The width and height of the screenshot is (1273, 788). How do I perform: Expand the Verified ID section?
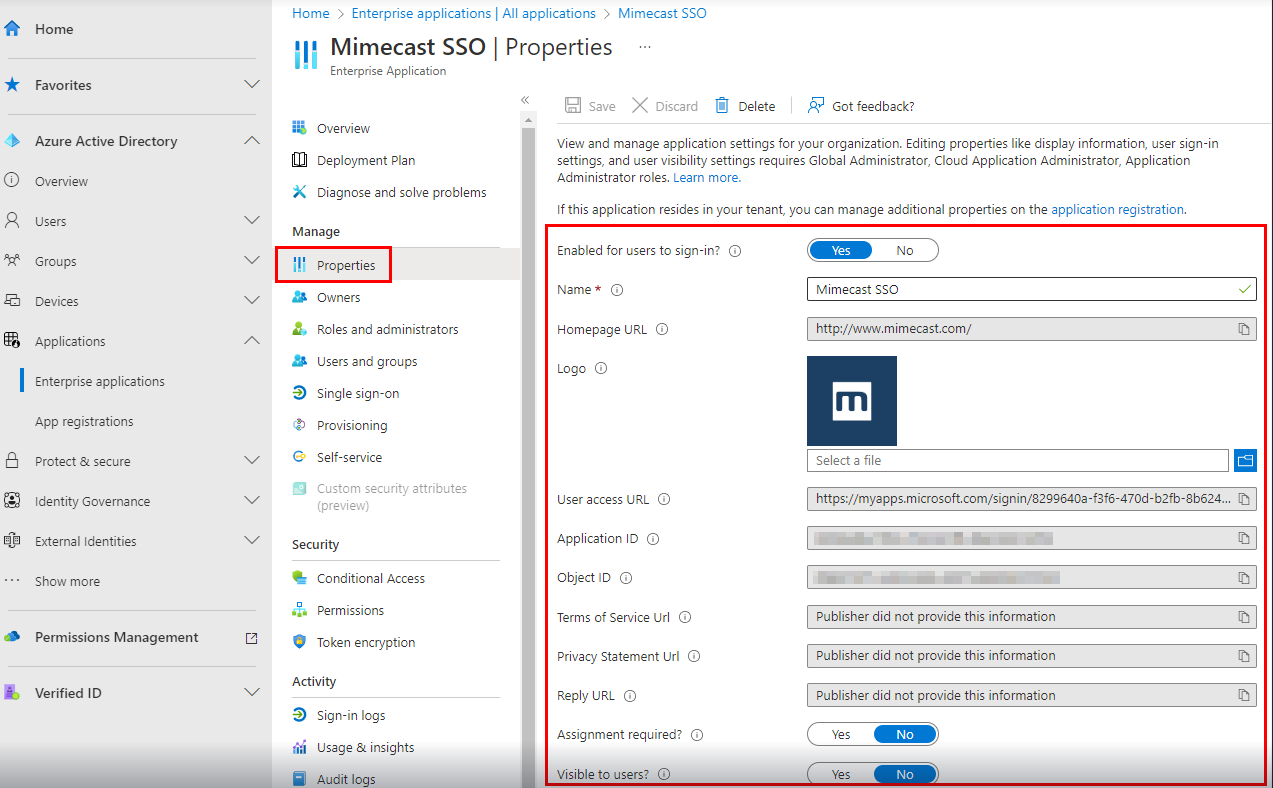[x=252, y=693]
